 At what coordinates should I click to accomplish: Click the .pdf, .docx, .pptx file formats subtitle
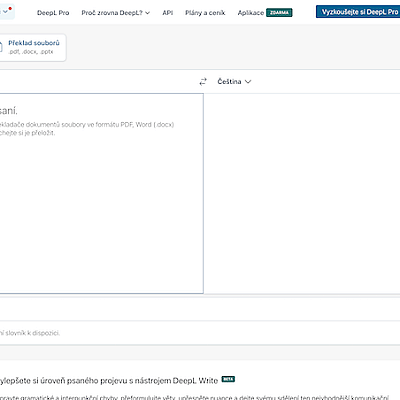pos(31,52)
